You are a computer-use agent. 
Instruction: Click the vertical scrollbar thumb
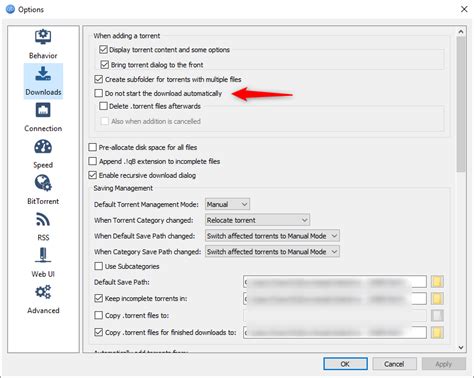461,104
